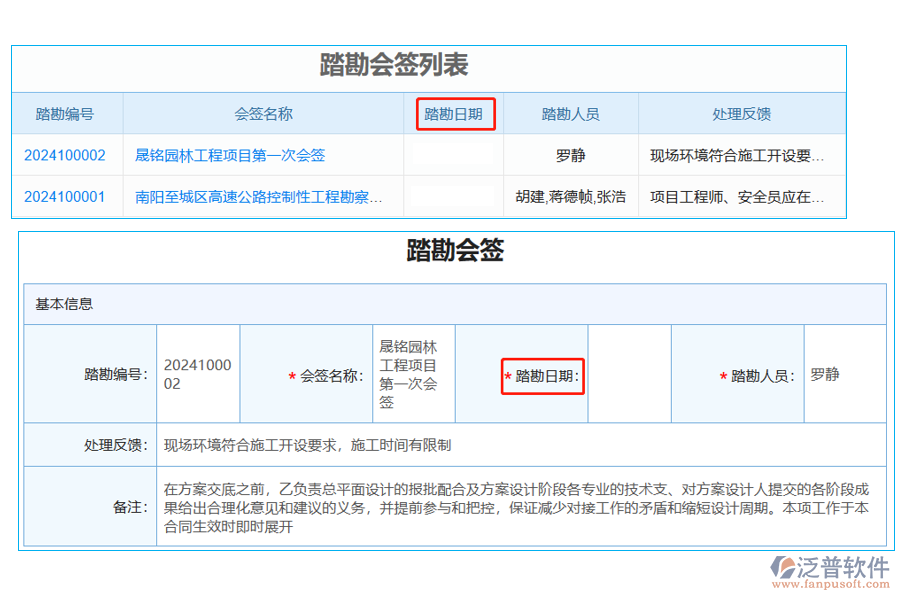The height and width of the screenshot is (600, 900).
Task: Click feedback cell starting 项目工程师、安全员
Action: pyautogui.click(x=737, y=196)
